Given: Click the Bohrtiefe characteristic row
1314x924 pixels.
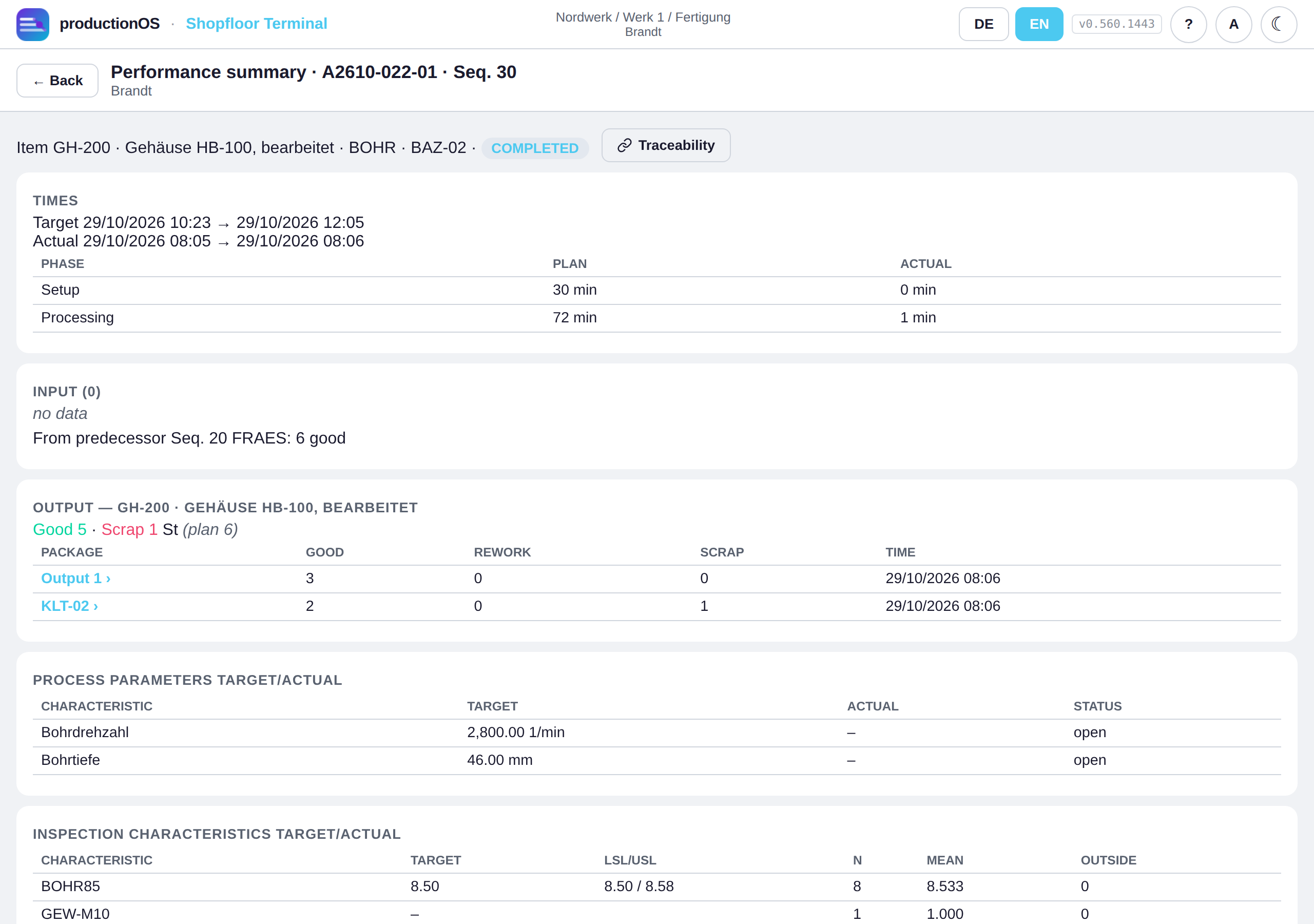Looking at the screenshot, I should click(x=656, y=760).
